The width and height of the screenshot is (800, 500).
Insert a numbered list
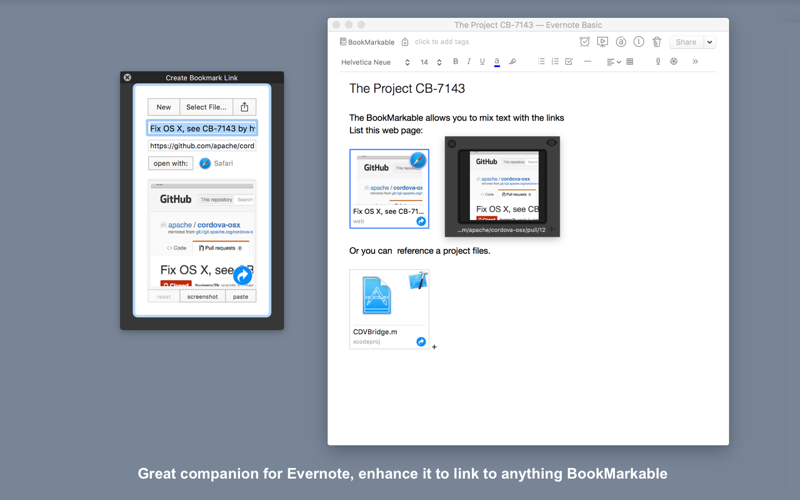(x=555, y=62)
